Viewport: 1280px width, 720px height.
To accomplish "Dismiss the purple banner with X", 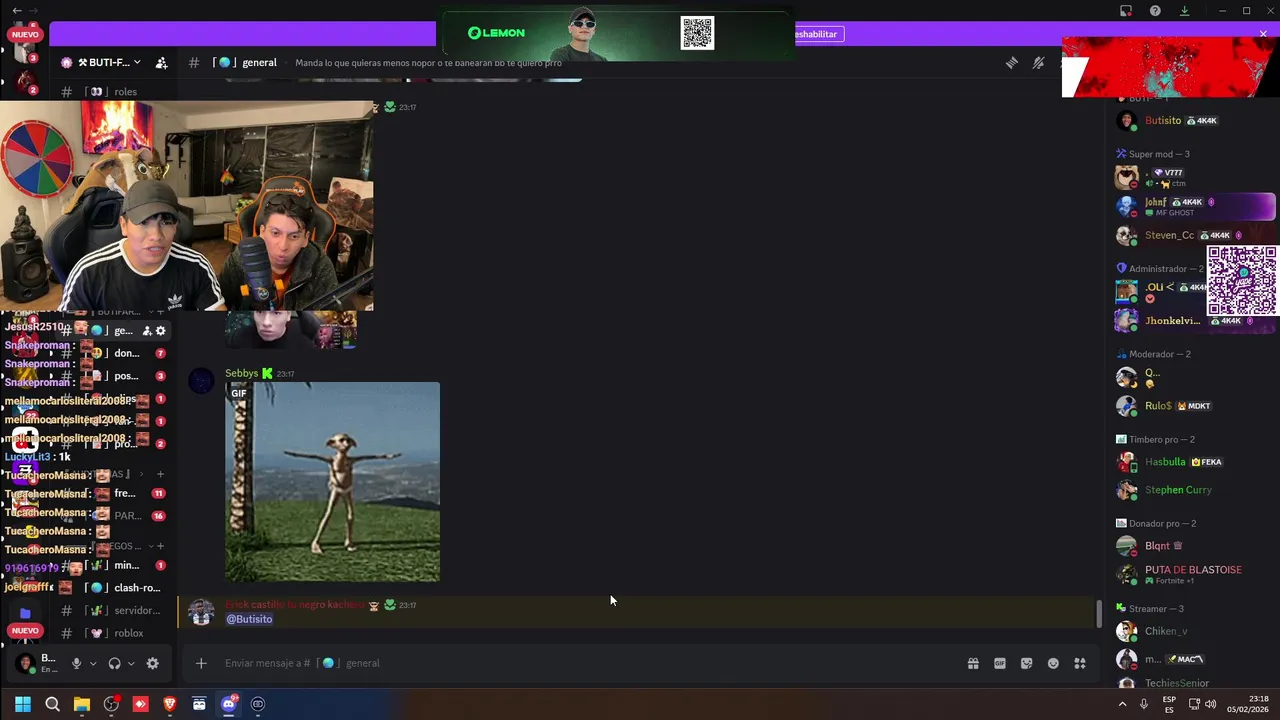I will tap(1263, 34).
